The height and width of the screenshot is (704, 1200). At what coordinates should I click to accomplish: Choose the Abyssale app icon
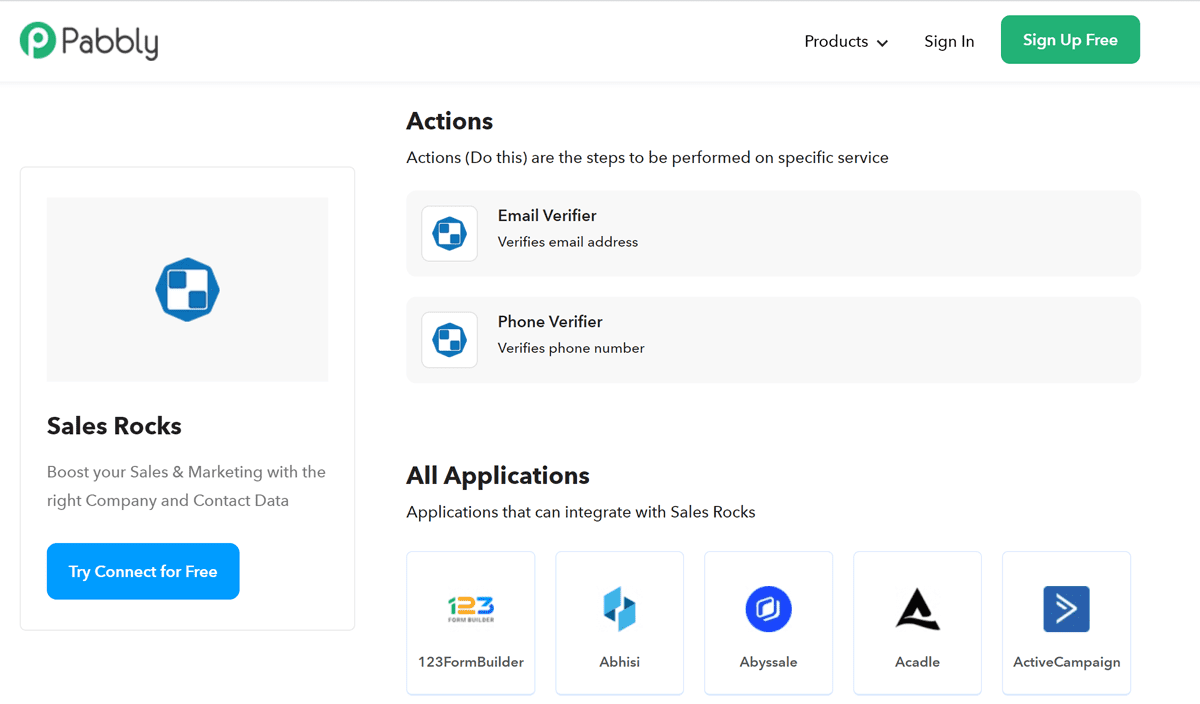tap(768, 608)
